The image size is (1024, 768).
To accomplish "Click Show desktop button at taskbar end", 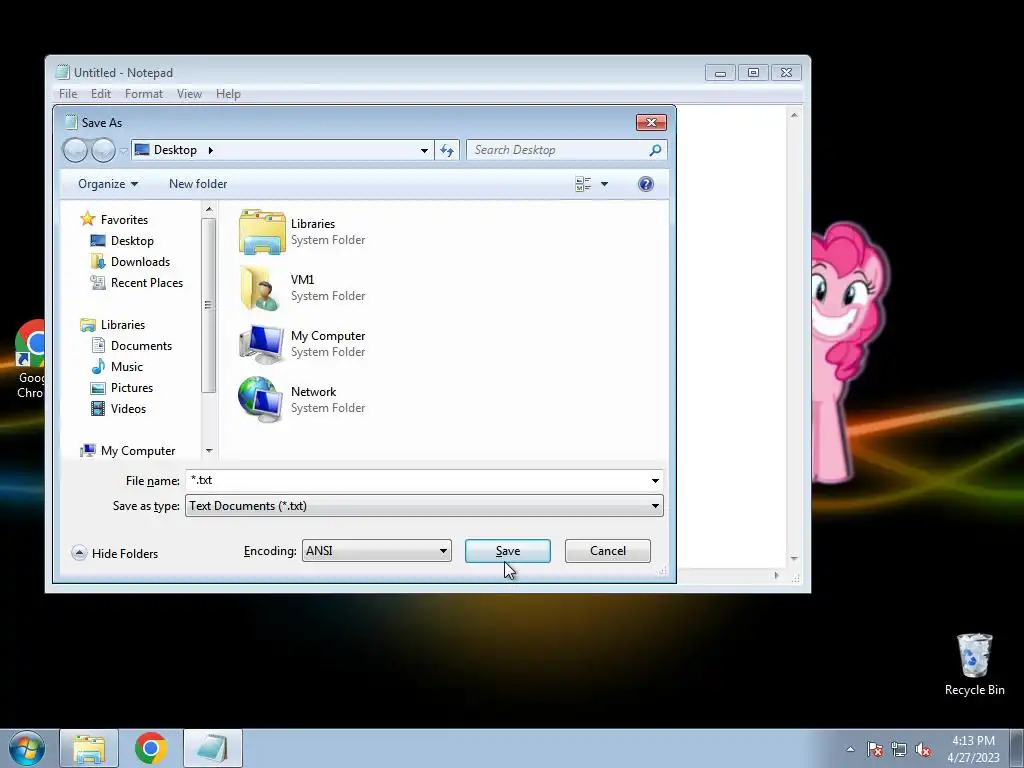I will 1017,748.
